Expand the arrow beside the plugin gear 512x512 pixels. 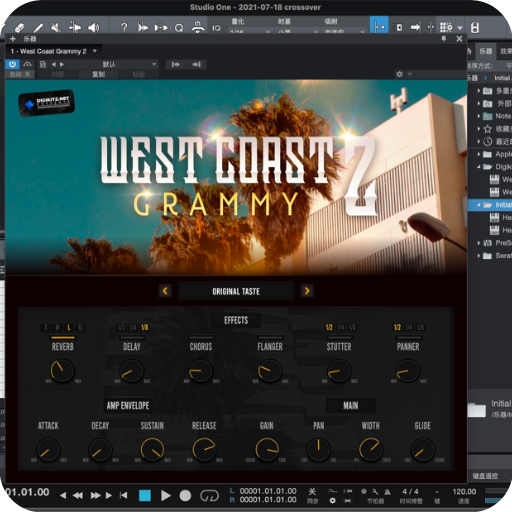(x=410, y=74)
